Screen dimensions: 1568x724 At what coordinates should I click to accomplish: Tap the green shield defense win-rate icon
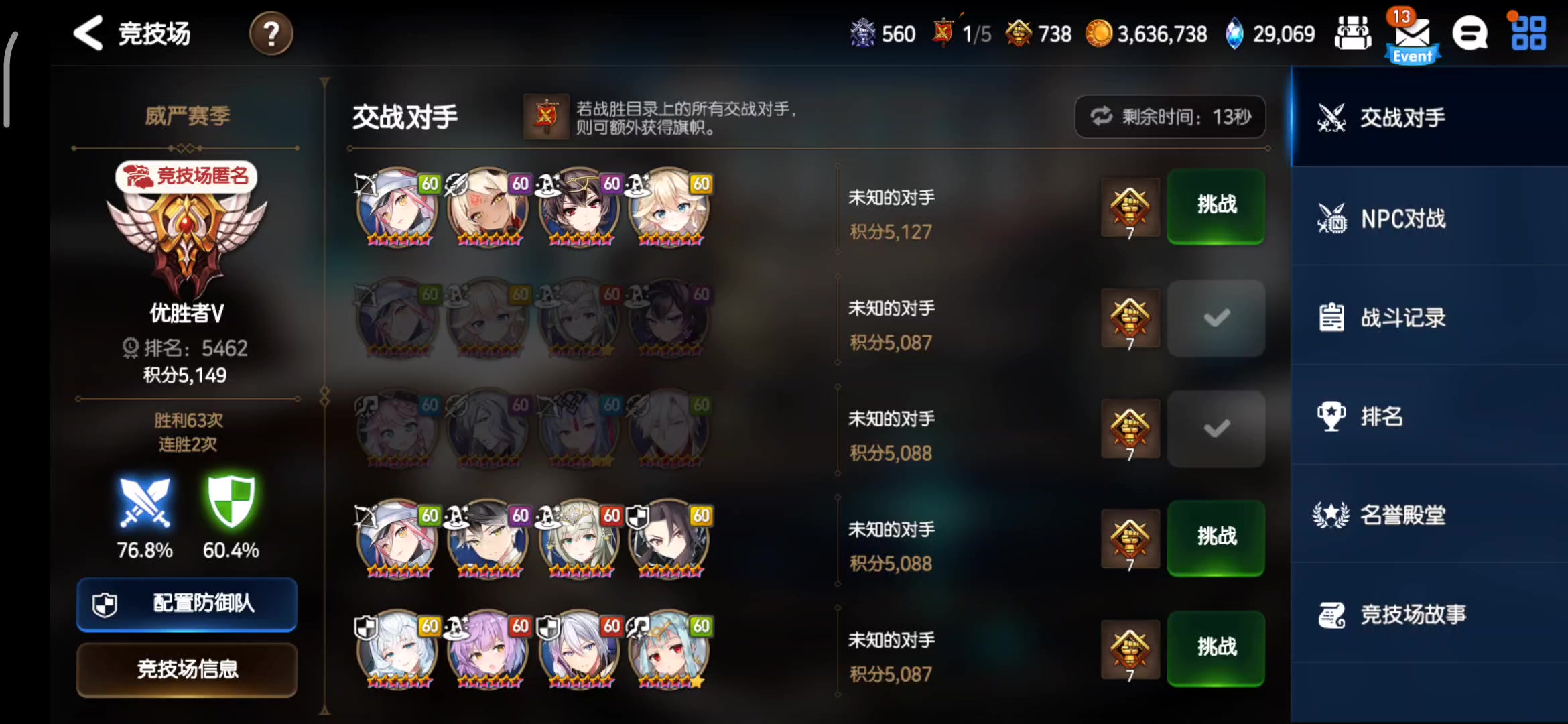[x=231, y=501]
